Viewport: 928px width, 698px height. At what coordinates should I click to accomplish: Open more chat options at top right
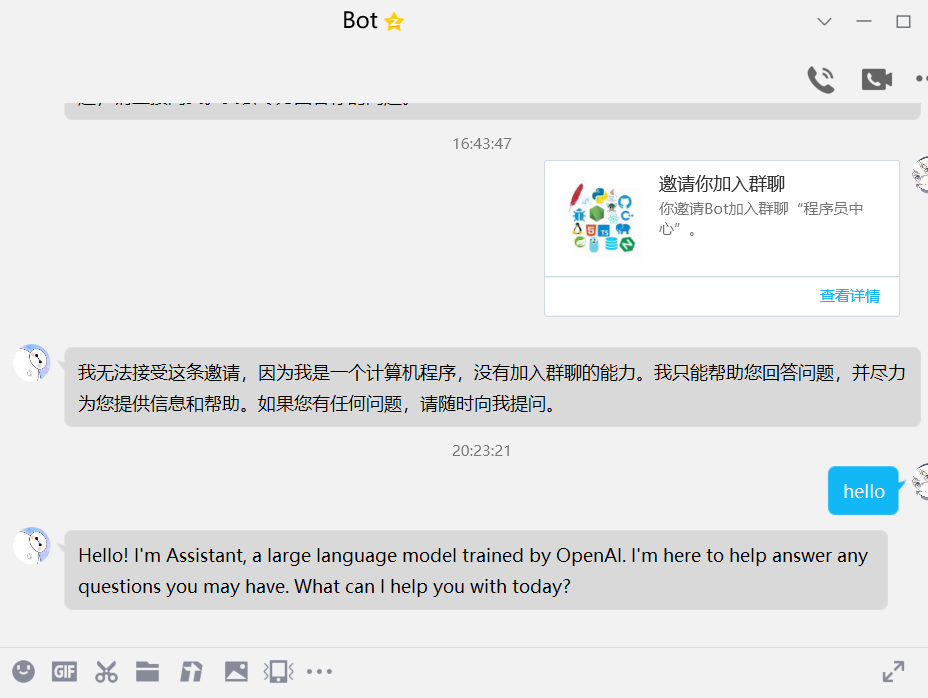click(919, 79)
